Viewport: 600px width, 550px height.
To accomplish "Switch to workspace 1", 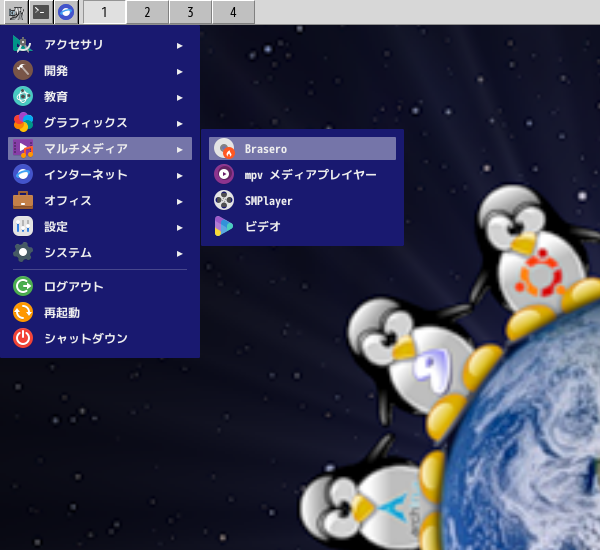I will point(104,12).
